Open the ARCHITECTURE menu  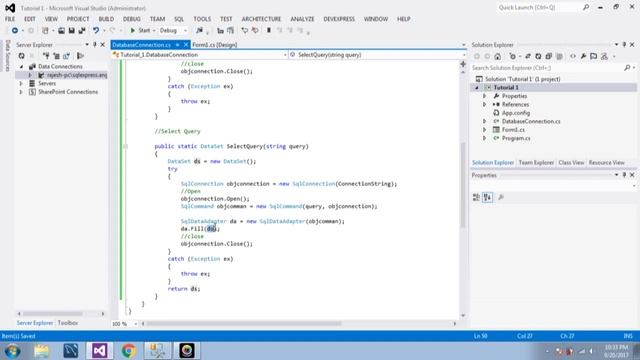[x=261, y=19]
